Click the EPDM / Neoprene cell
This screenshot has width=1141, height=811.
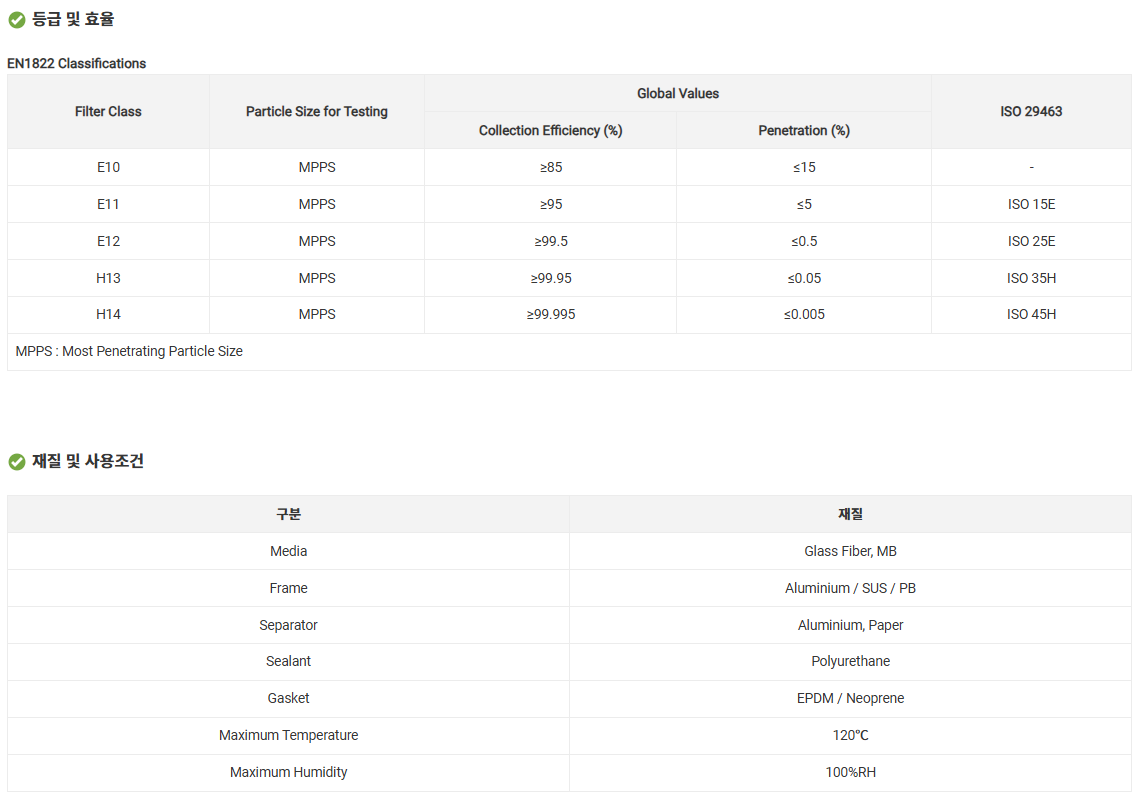850,698
